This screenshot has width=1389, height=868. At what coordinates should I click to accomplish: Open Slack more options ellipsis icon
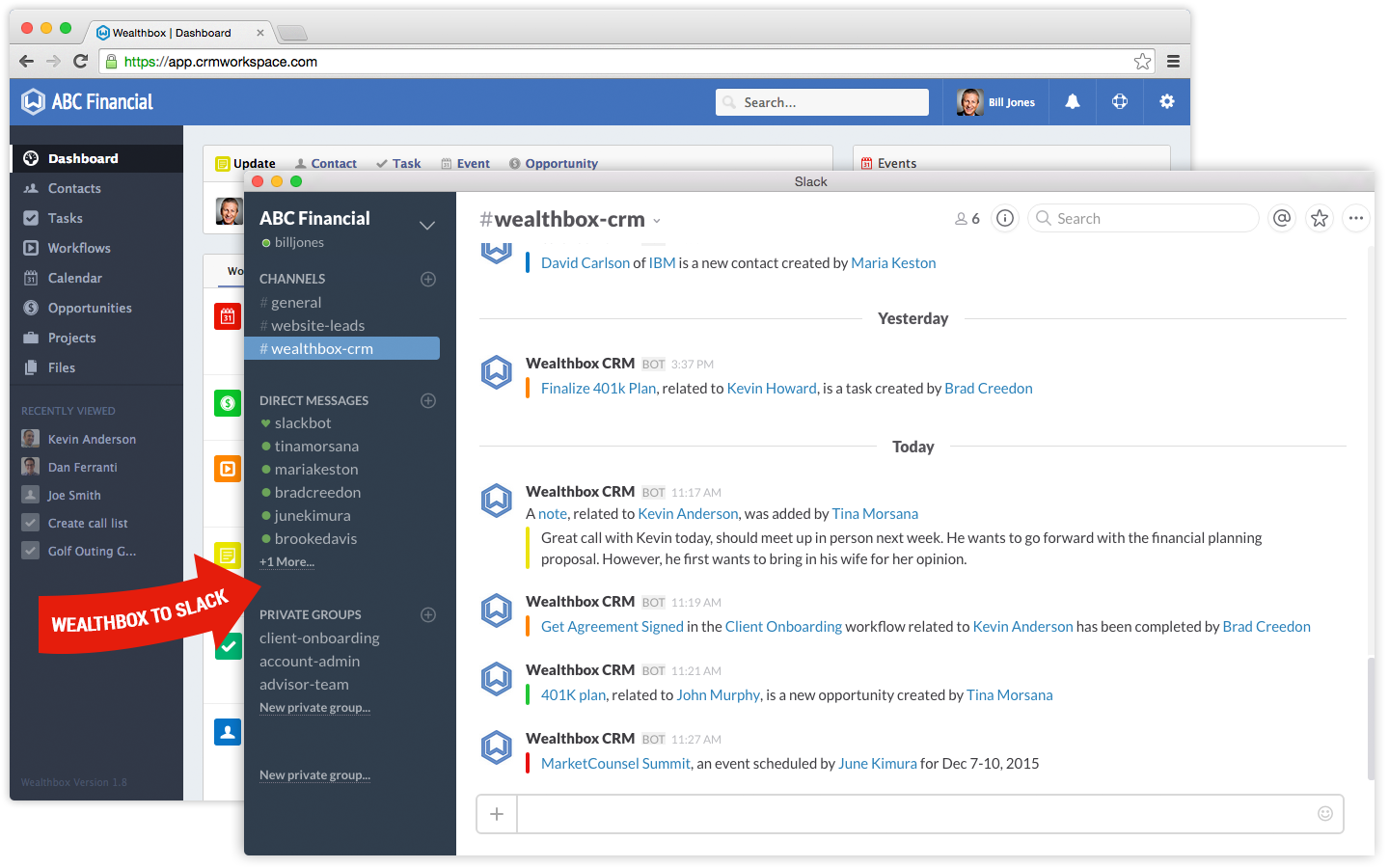tap(1356, 218)
